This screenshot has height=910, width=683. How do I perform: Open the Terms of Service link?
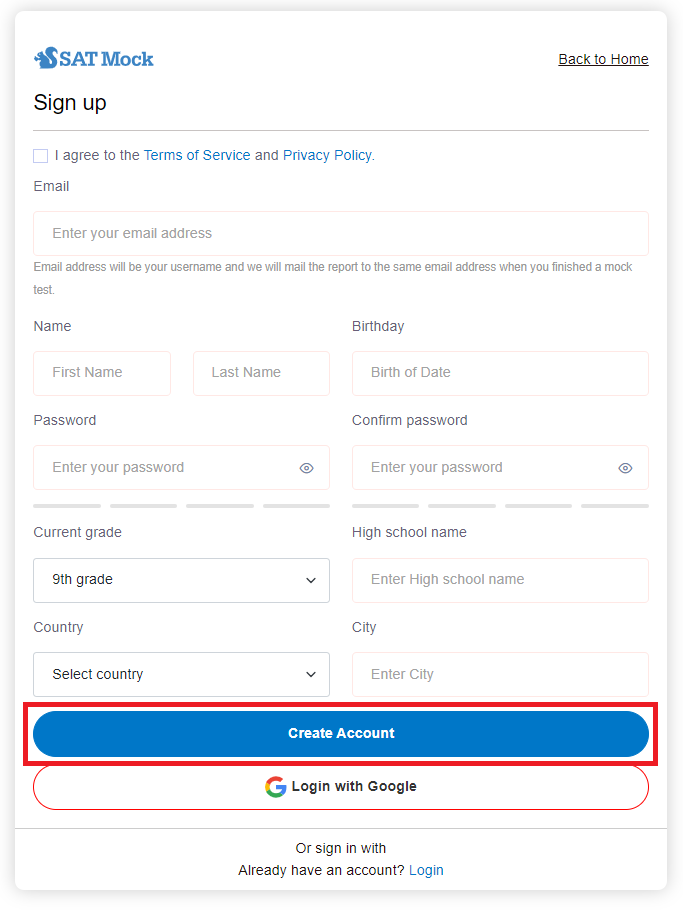pyautogui.click(x=197, y=156)
